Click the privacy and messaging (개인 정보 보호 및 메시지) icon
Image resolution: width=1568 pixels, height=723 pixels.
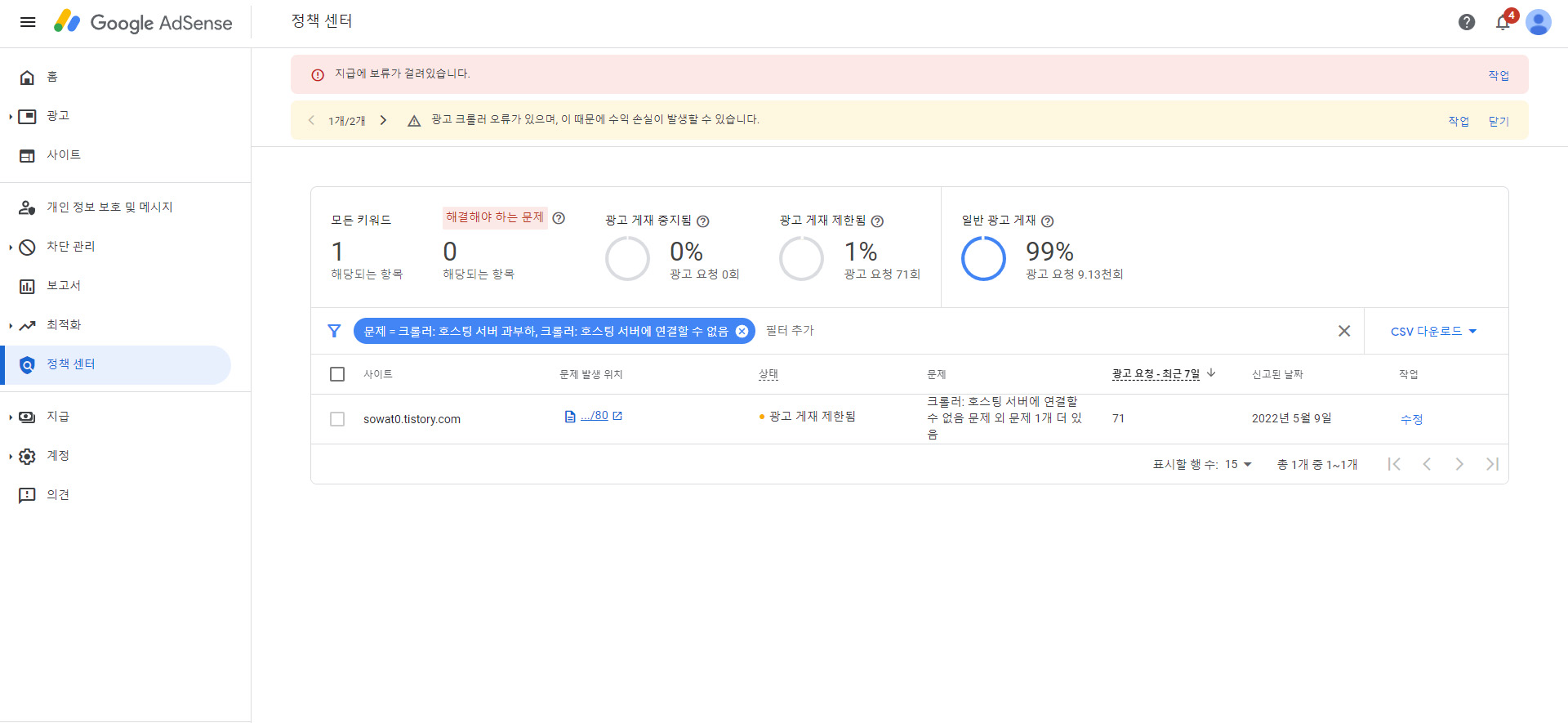[27, 208]
